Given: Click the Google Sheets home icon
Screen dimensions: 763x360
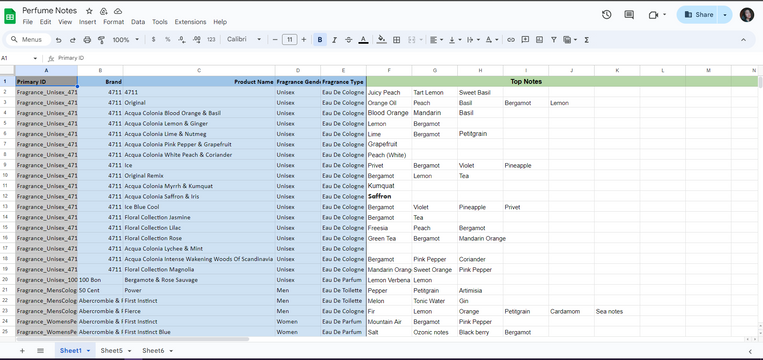Looking at the screenshot, I should 10,16.
